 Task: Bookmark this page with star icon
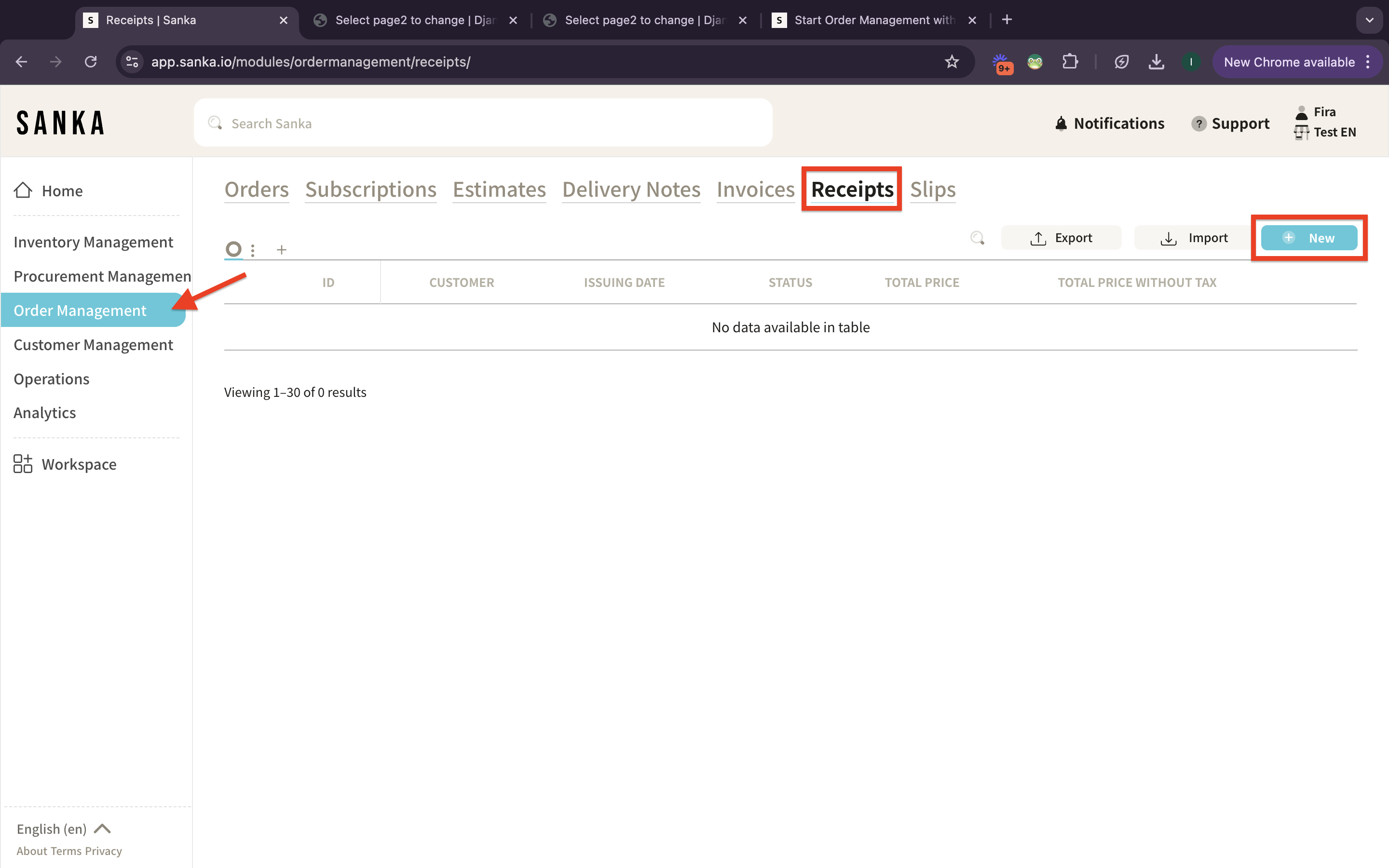coord(952,62)
